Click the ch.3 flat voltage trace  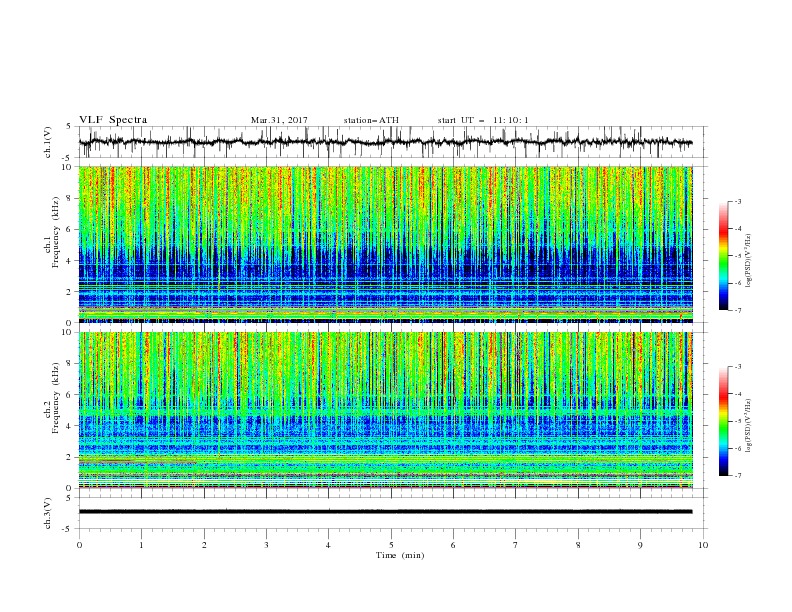[385, 512]
